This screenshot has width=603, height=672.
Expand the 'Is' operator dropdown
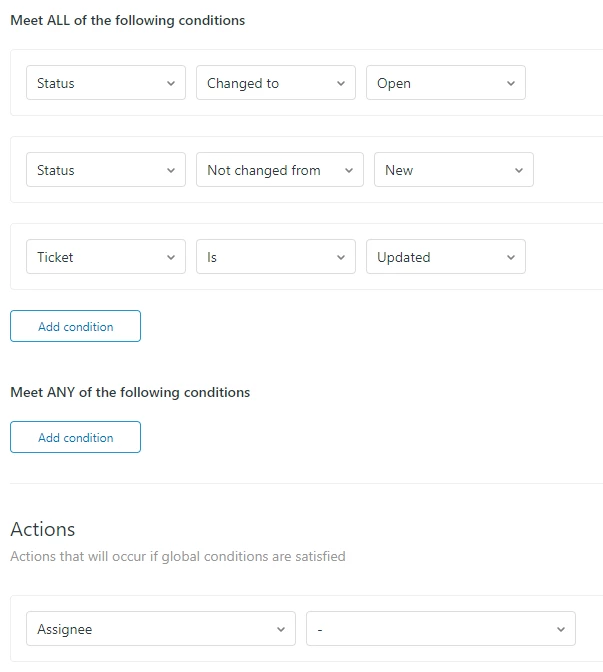[x=275, y=257]
